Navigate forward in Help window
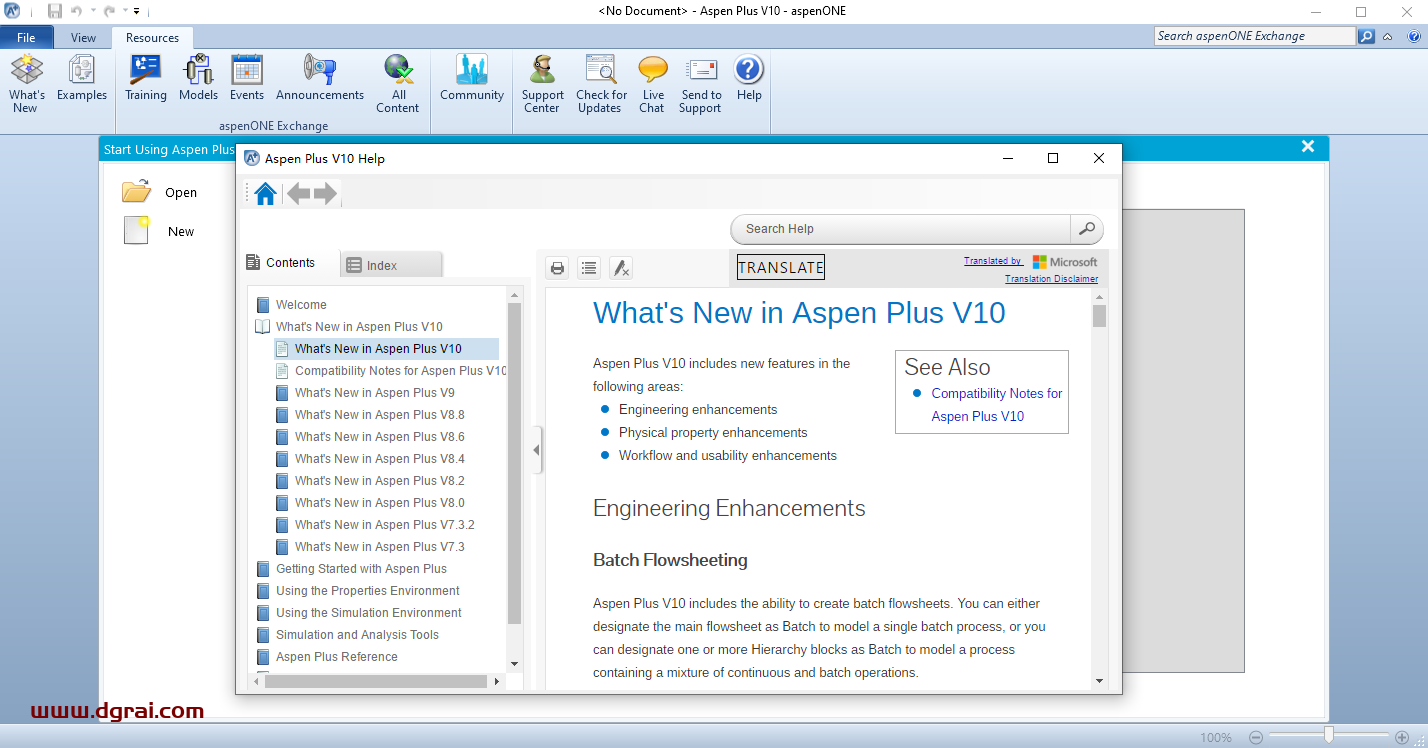The height and width of the screenshot is (748, 1428). pos(325,194)
